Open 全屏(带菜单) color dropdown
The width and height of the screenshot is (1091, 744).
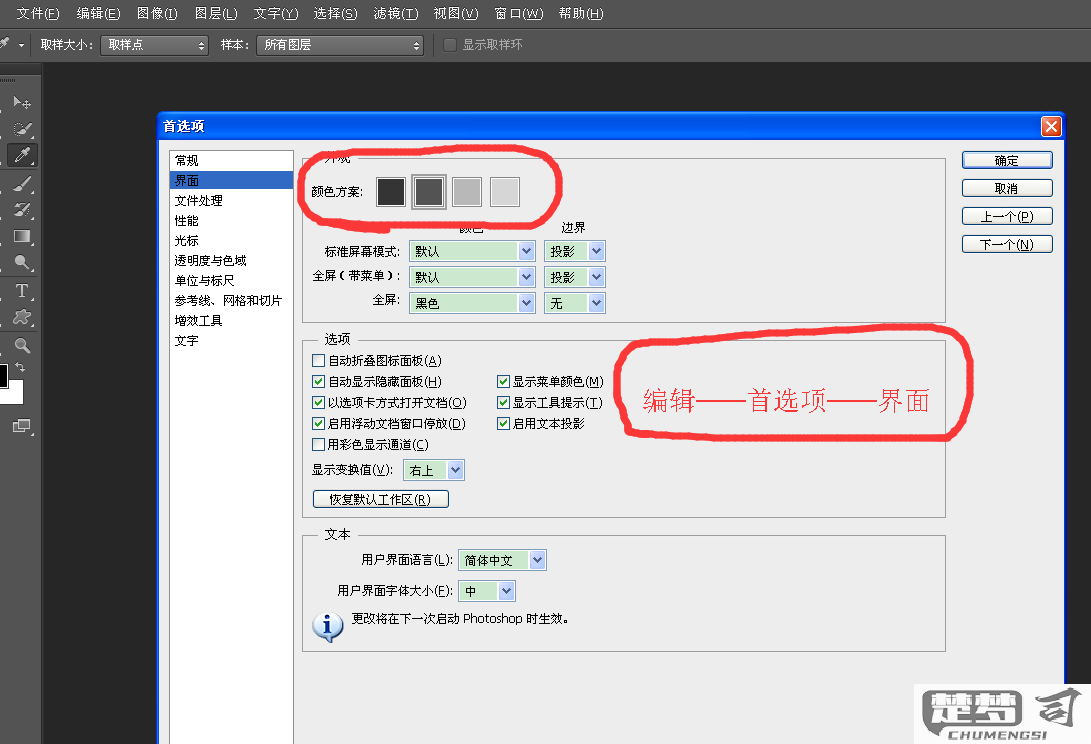472,277
